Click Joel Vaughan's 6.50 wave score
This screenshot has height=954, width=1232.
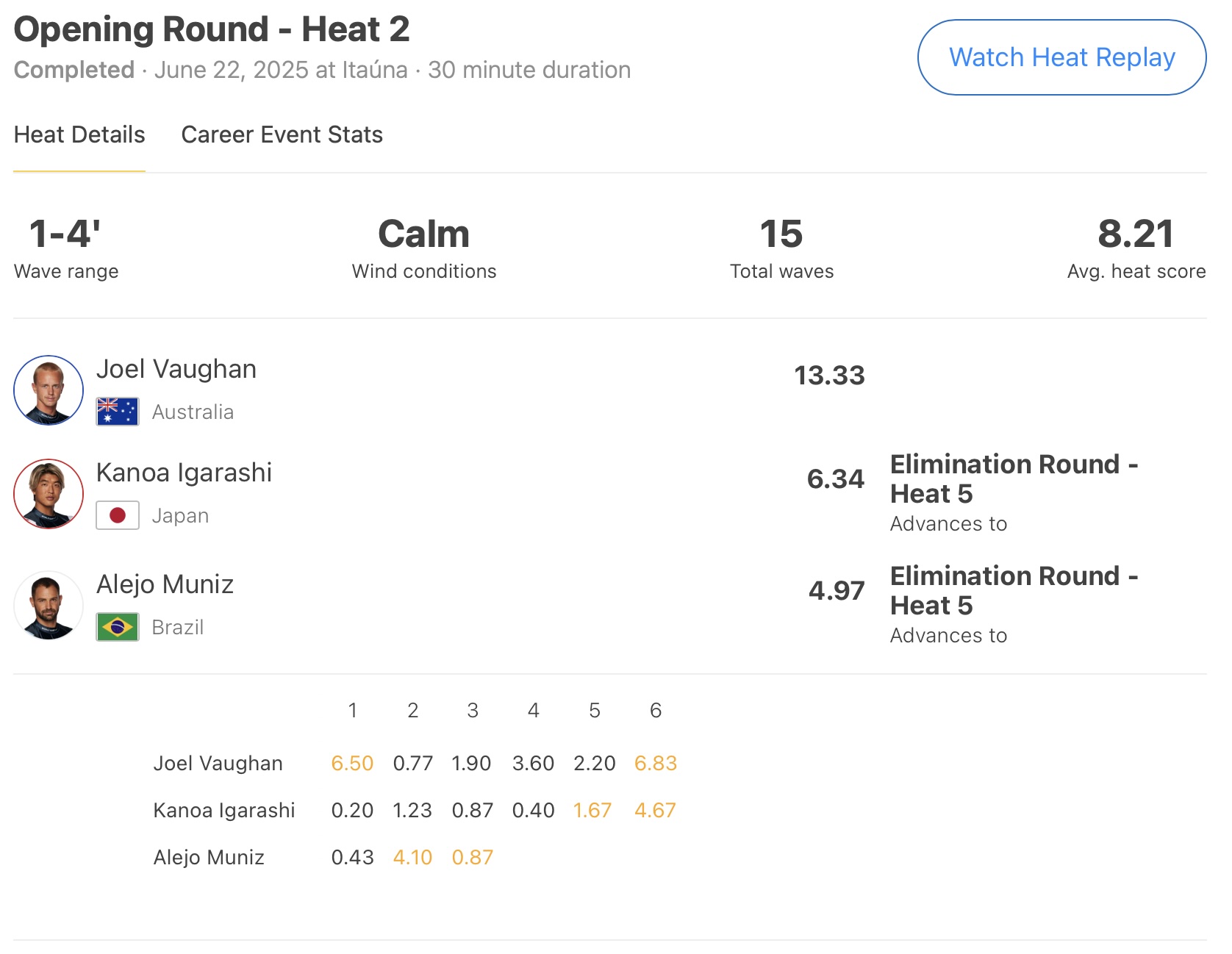(x=352, y=764)
